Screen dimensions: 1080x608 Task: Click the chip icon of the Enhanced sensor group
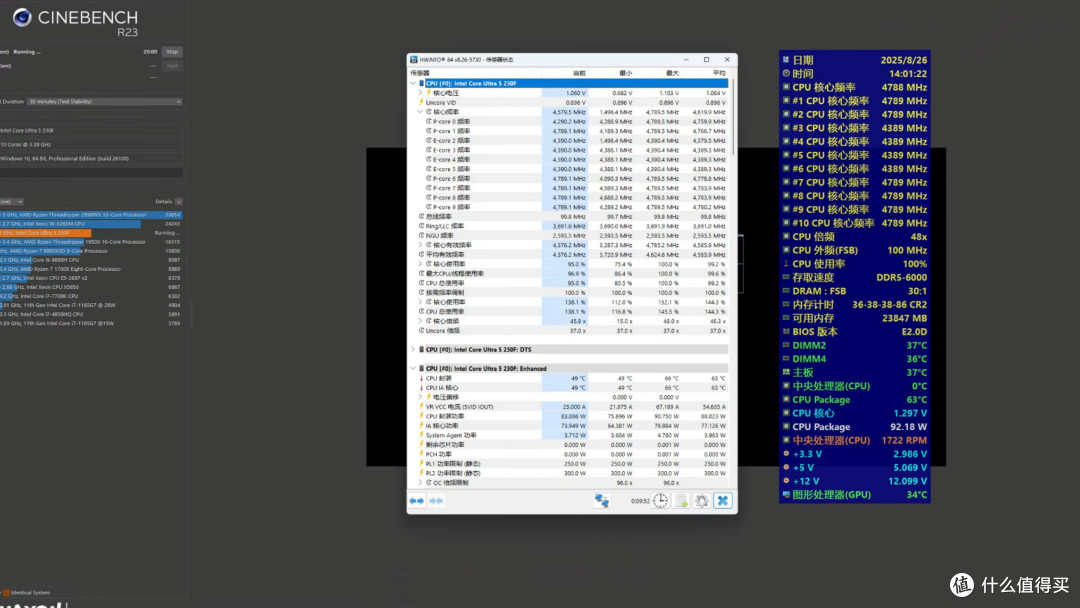[422, 368]
